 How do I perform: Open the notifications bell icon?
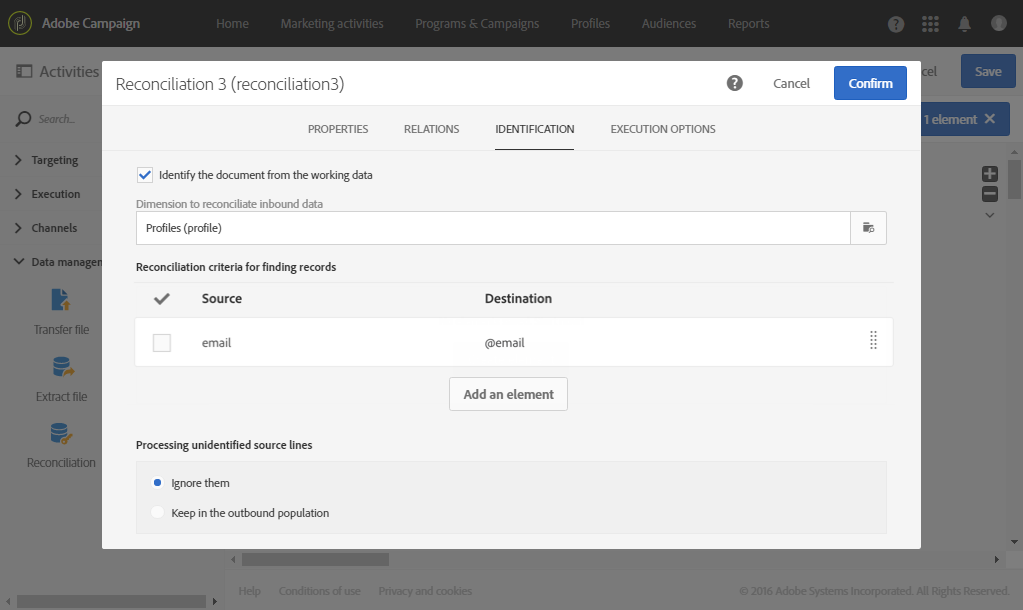pyautogui.click(x=964, y=24)
